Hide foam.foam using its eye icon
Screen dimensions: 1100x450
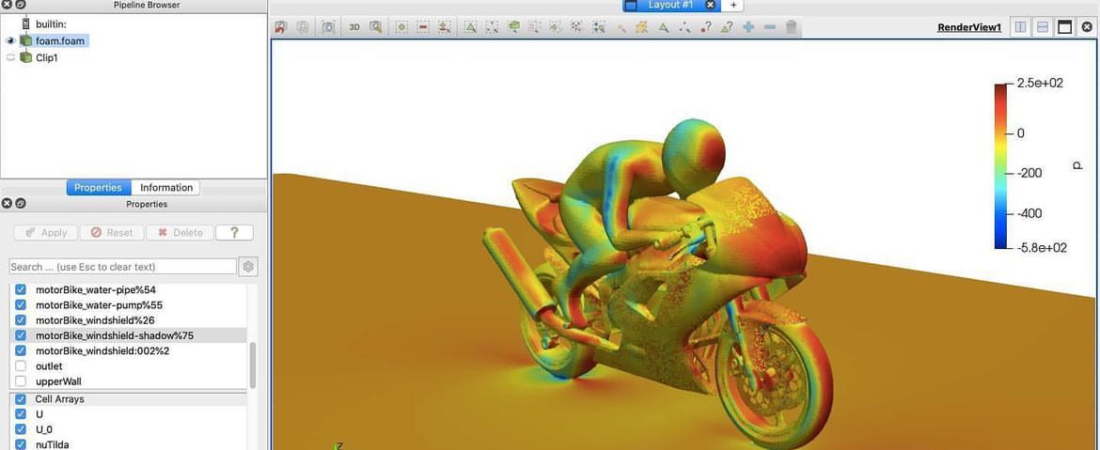[11, 41]
